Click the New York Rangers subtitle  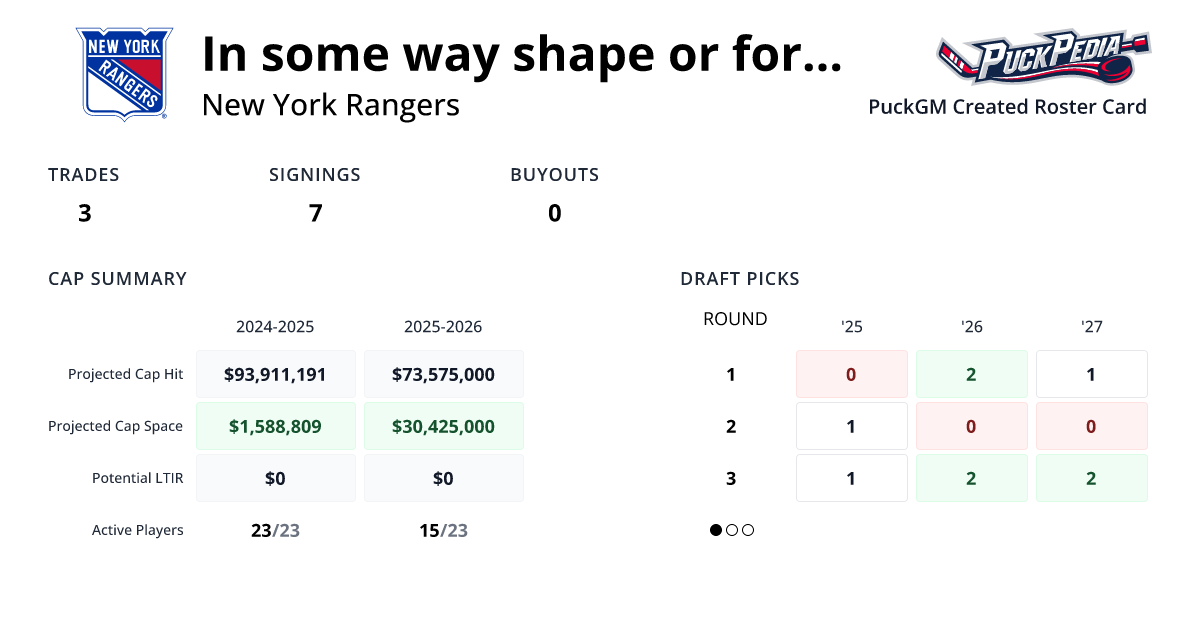(x=331, y=105)
